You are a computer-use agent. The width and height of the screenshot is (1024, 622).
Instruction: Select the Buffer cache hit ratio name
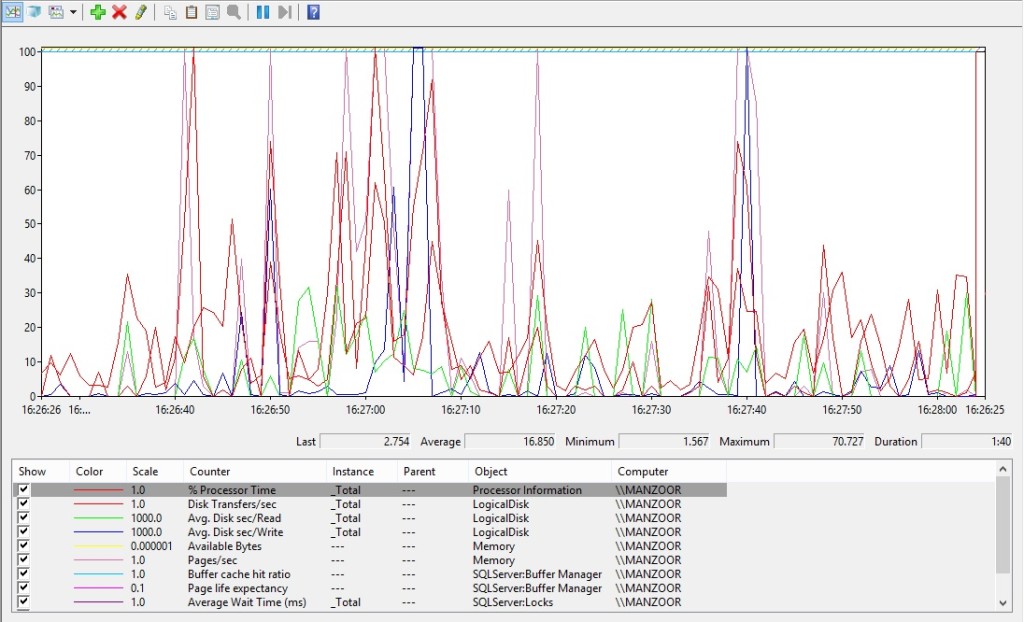click(239, 574)
